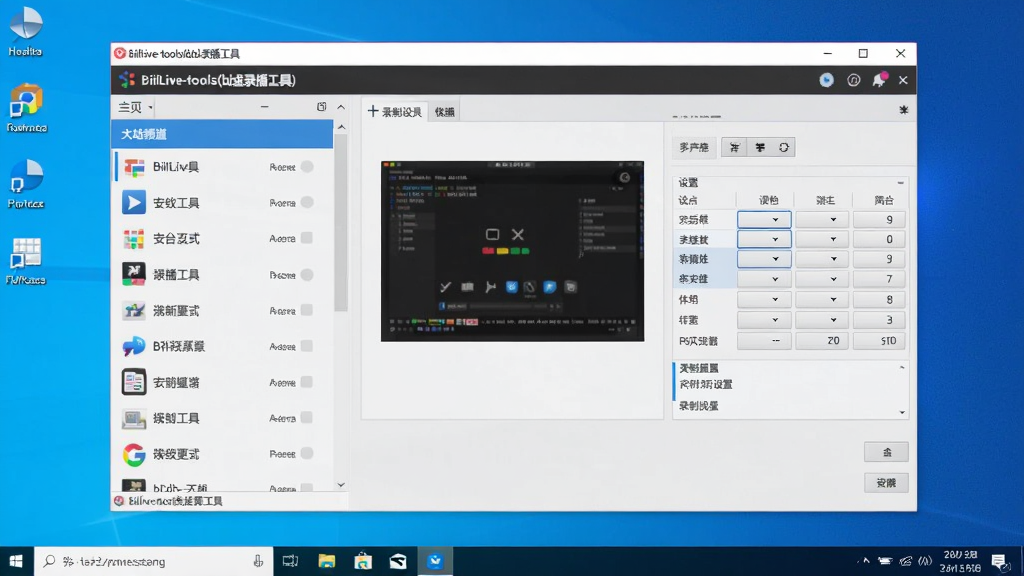This screenshot has height=576, width=1024.
Task: Select the black document tool icon
Action: pos(134,382)
